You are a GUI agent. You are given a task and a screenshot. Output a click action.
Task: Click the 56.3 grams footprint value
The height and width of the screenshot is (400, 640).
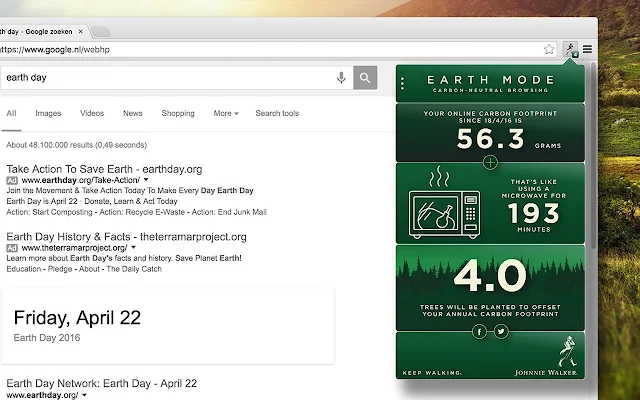pyautogui.click(x=491, y=139)
